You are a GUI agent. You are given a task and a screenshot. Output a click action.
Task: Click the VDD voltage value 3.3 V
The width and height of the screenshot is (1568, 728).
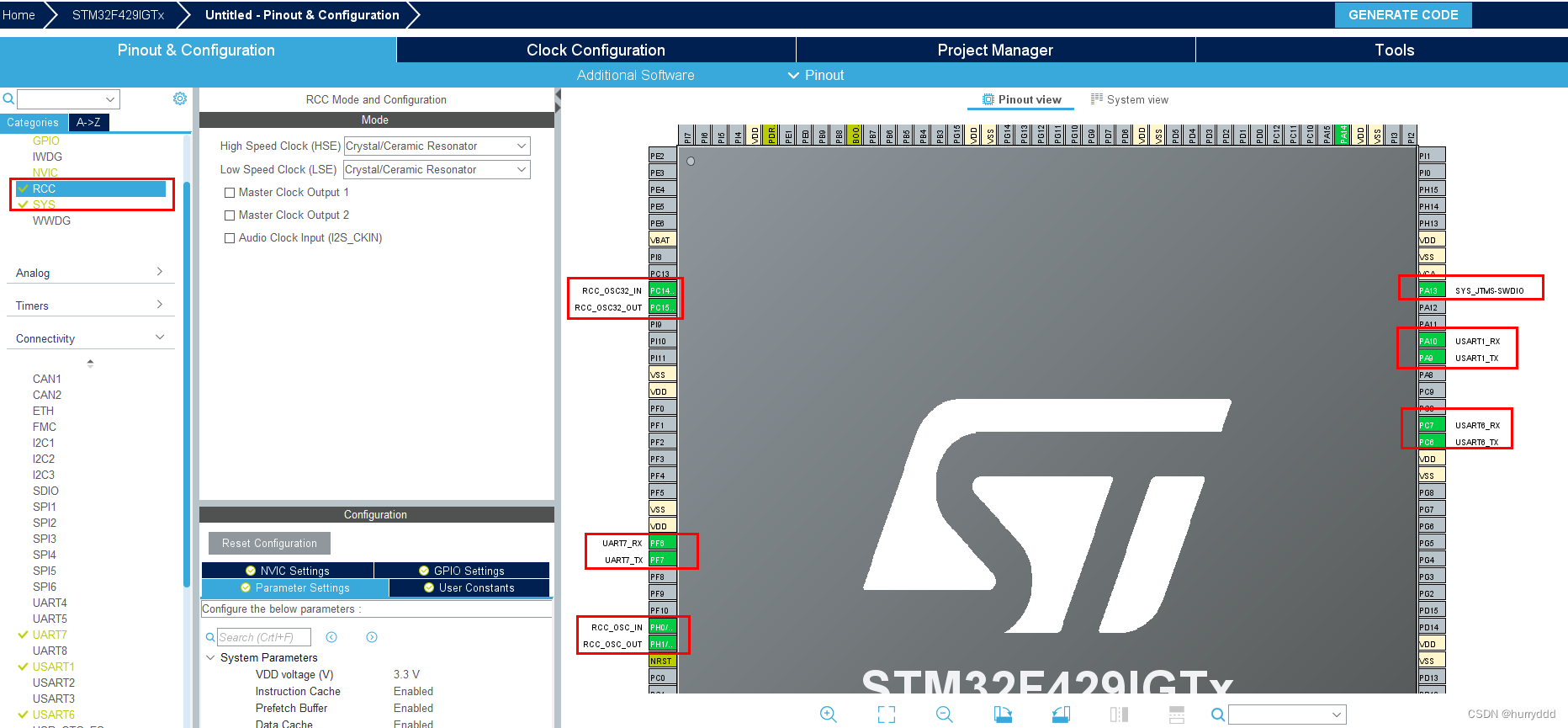[x=406, y=674]
